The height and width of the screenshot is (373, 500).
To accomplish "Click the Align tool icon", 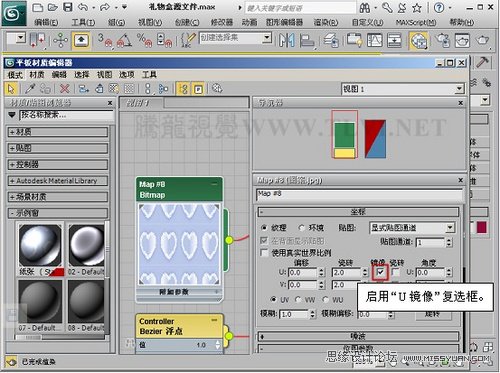I will pos(307,40).
